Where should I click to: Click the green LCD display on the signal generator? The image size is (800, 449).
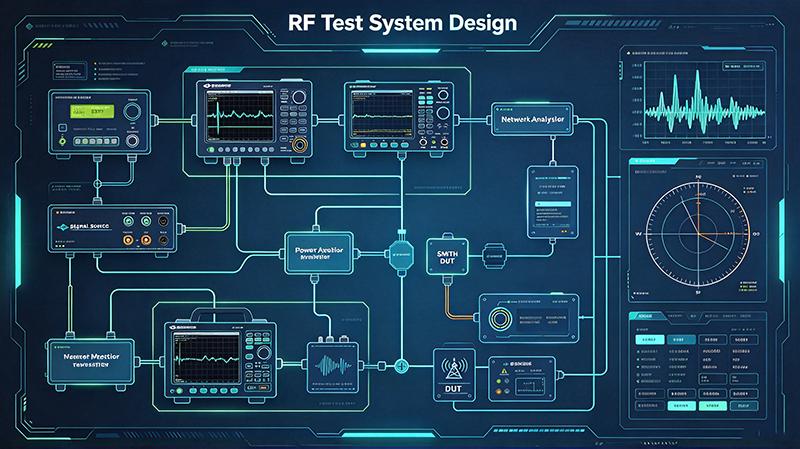(92, 111)
